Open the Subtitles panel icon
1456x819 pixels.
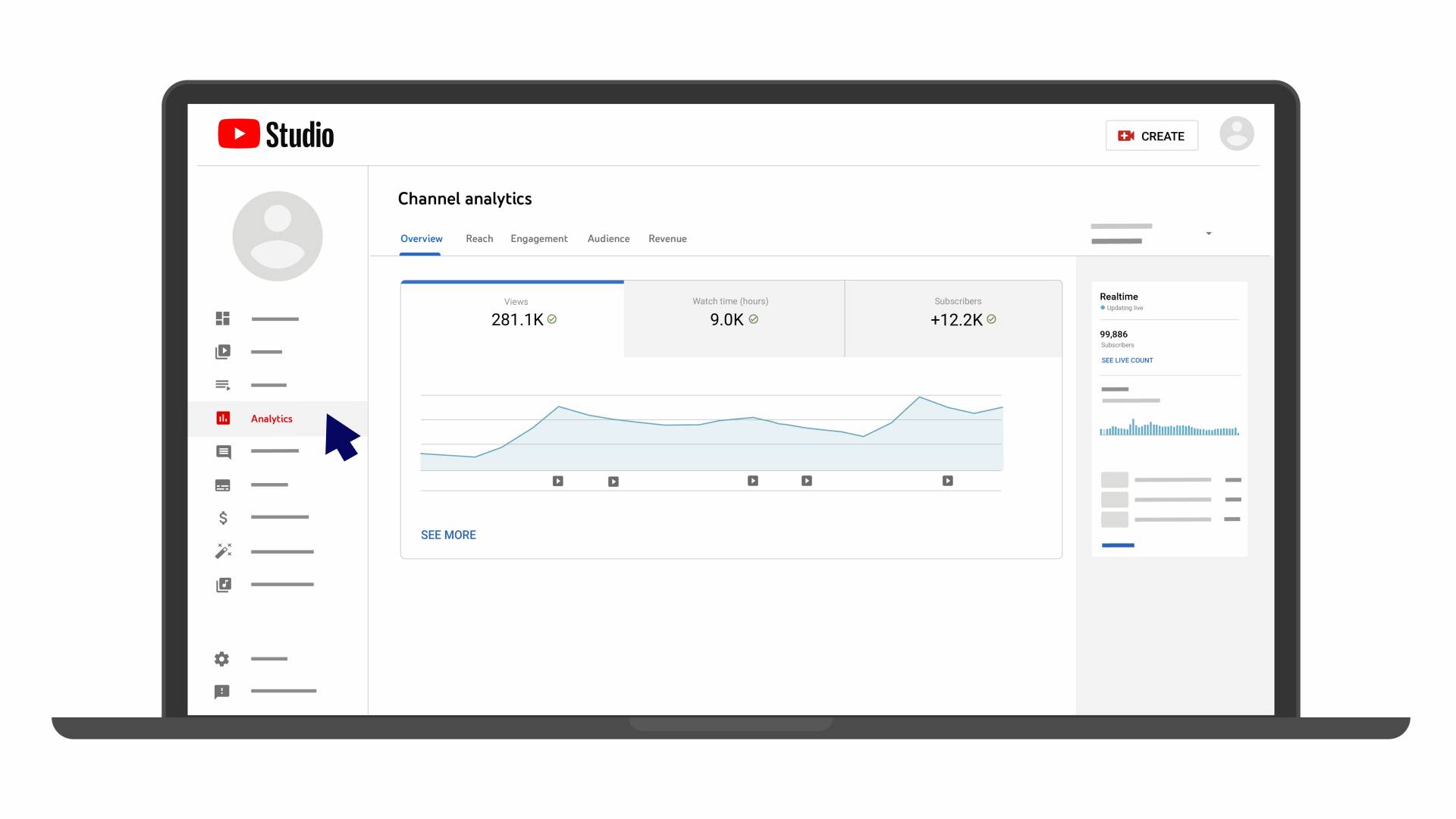[x=222, y=485]
